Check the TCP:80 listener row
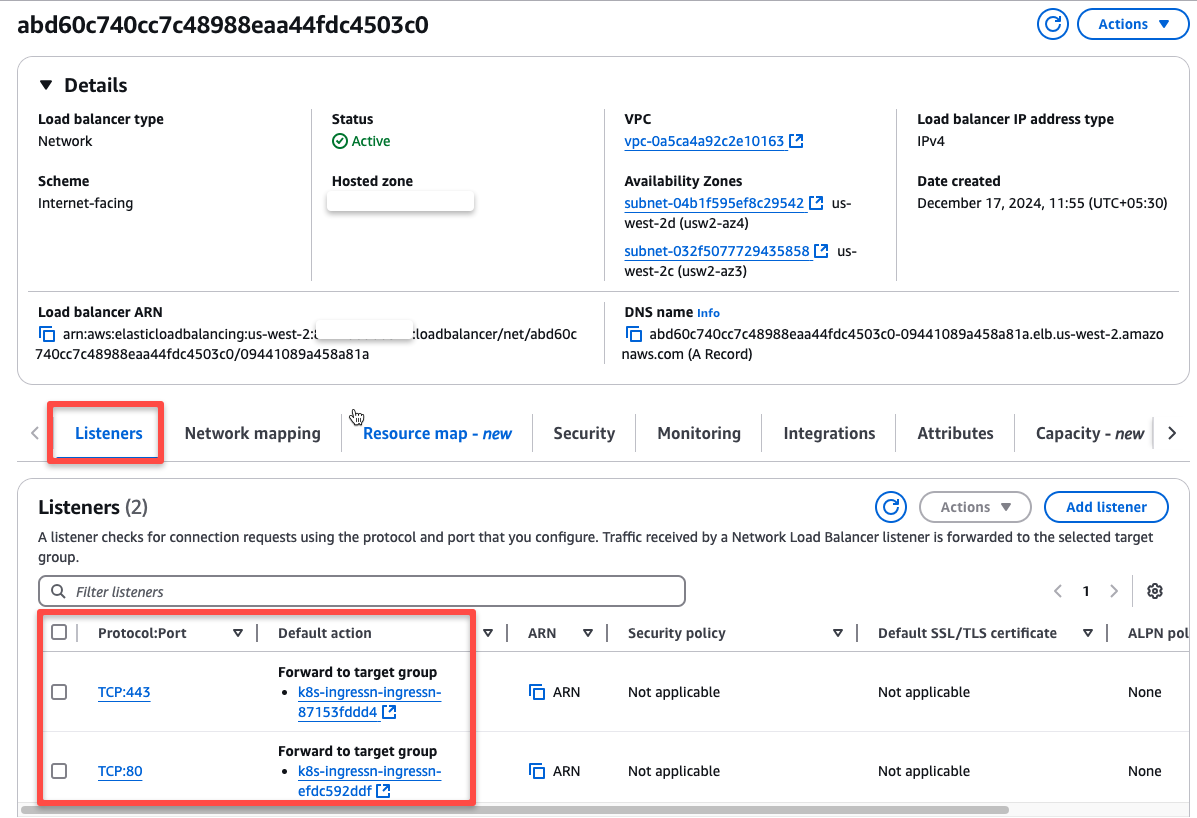 point(59,771)
